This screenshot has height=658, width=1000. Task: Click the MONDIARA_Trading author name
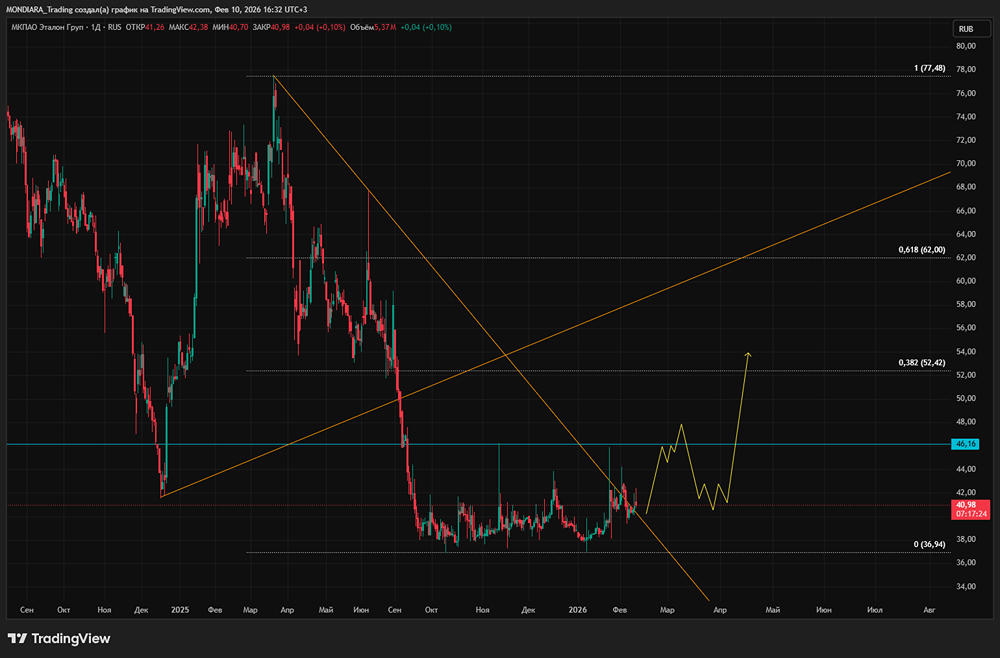point(40,10)
